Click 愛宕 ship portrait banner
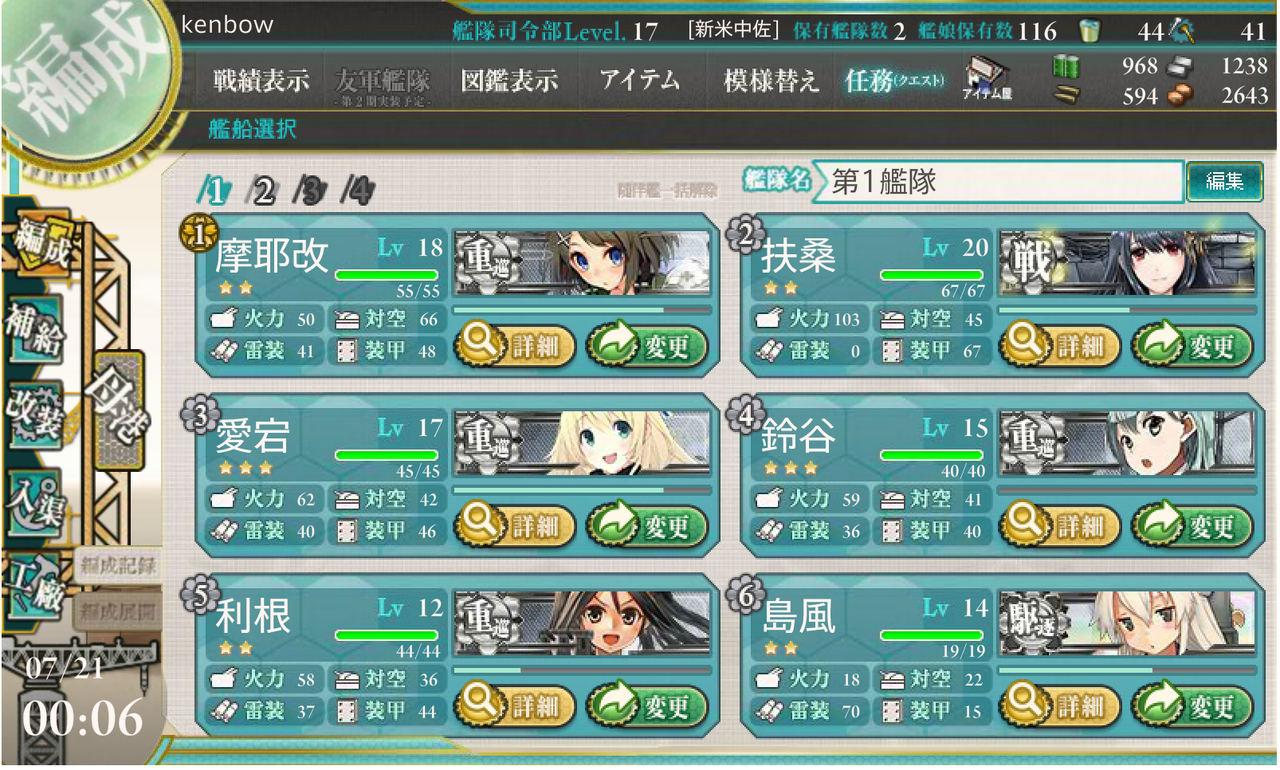1280x770 pixels. [x=582, y=443]
